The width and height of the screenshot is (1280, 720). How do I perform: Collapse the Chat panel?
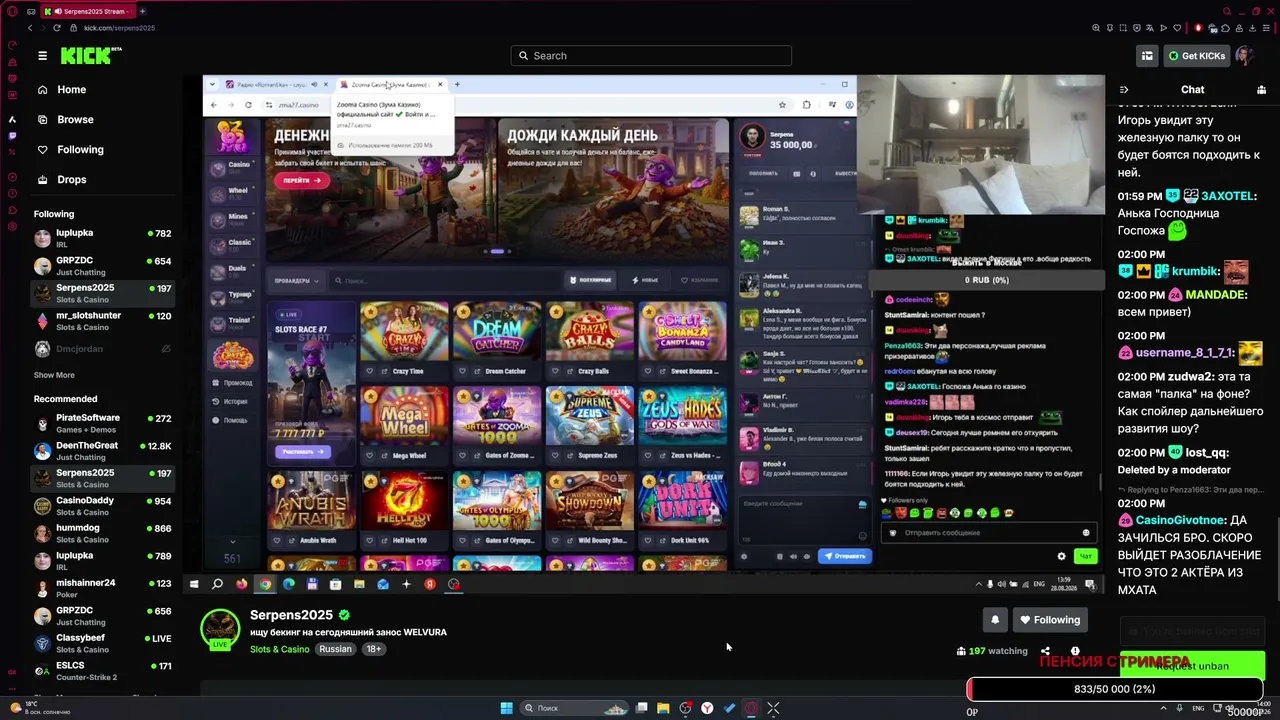[x=1124, y=90]
